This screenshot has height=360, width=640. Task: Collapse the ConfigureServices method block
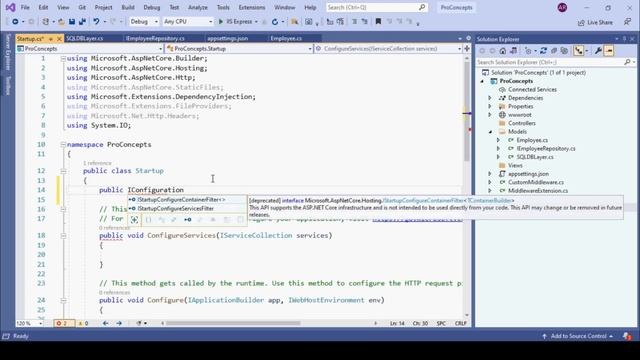coord(63,236)
